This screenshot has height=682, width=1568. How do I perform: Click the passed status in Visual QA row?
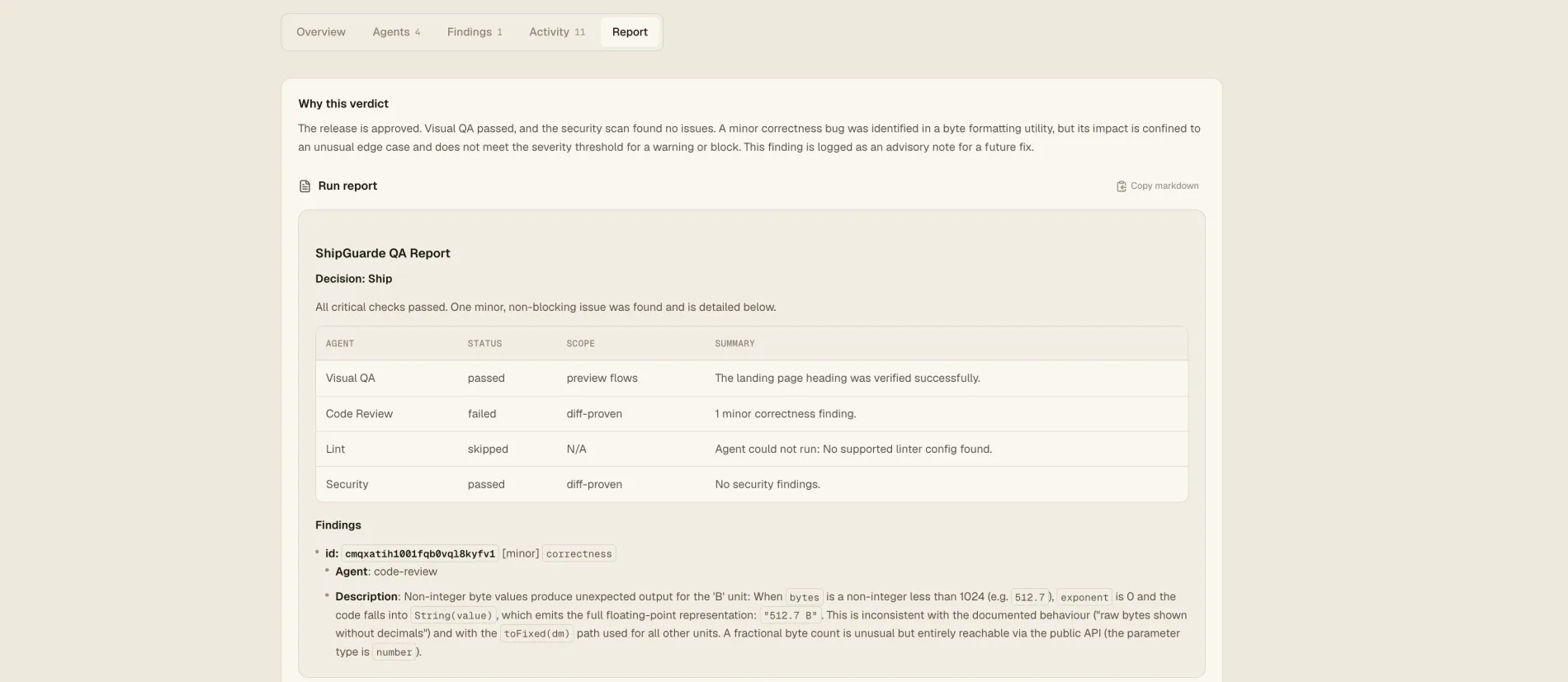[x=486, y=379]
